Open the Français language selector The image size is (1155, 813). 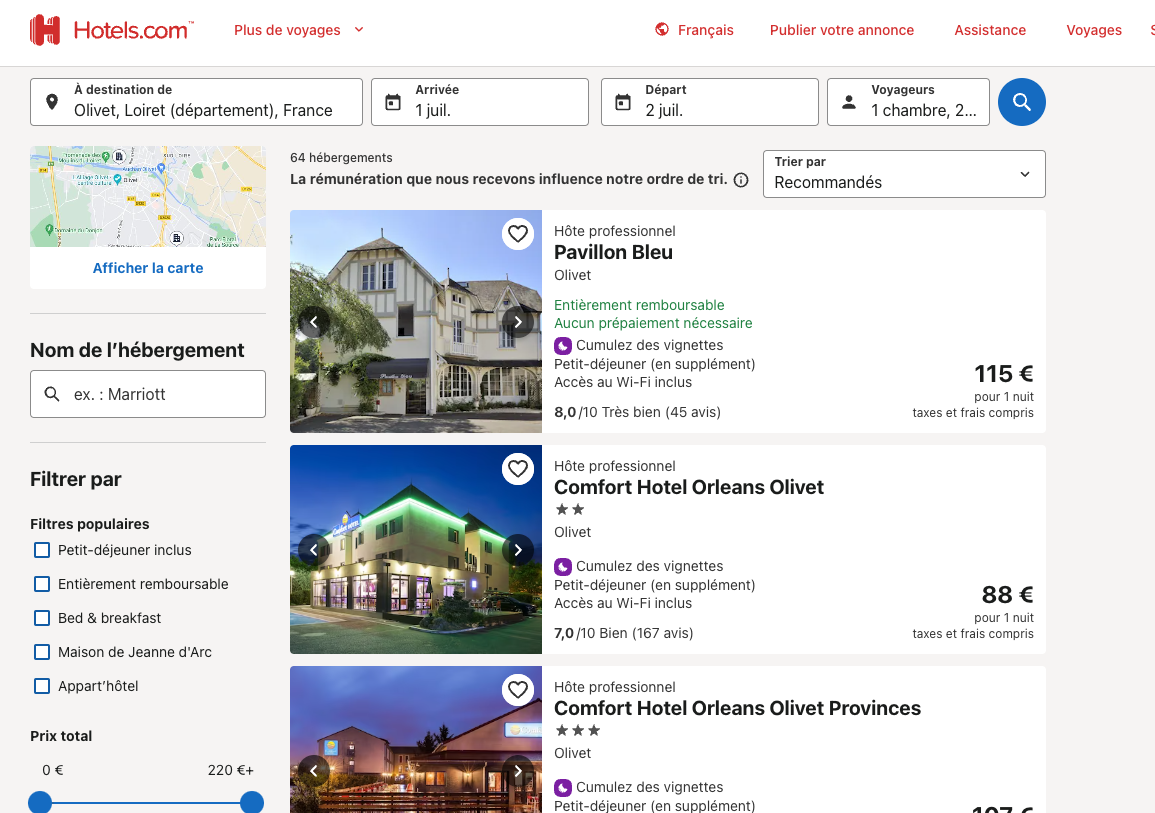point(694,30)
